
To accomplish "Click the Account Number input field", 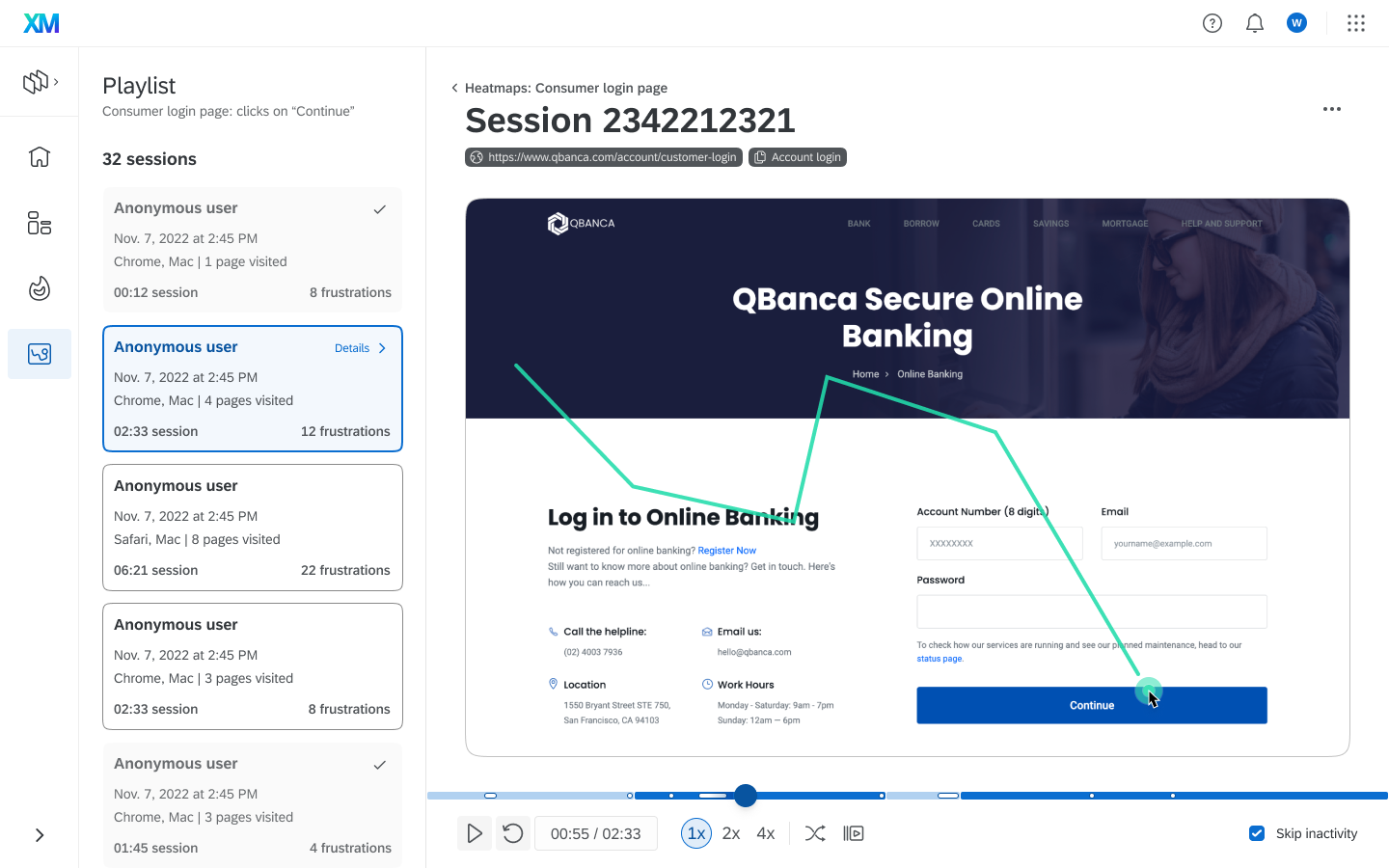I will tap(1000, 543).
